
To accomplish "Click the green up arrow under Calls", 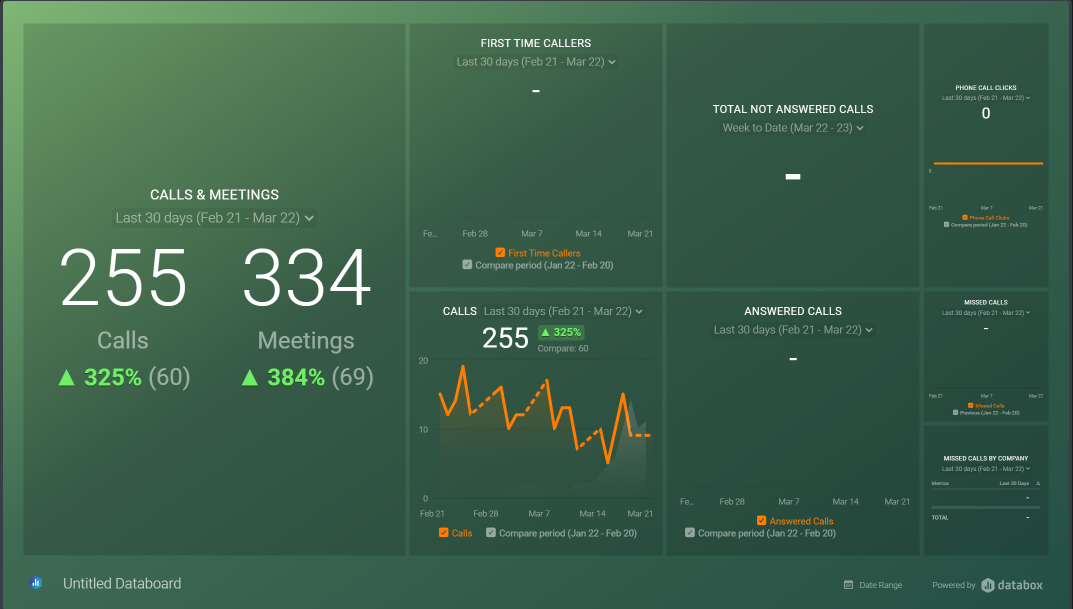I will point(67,378).
